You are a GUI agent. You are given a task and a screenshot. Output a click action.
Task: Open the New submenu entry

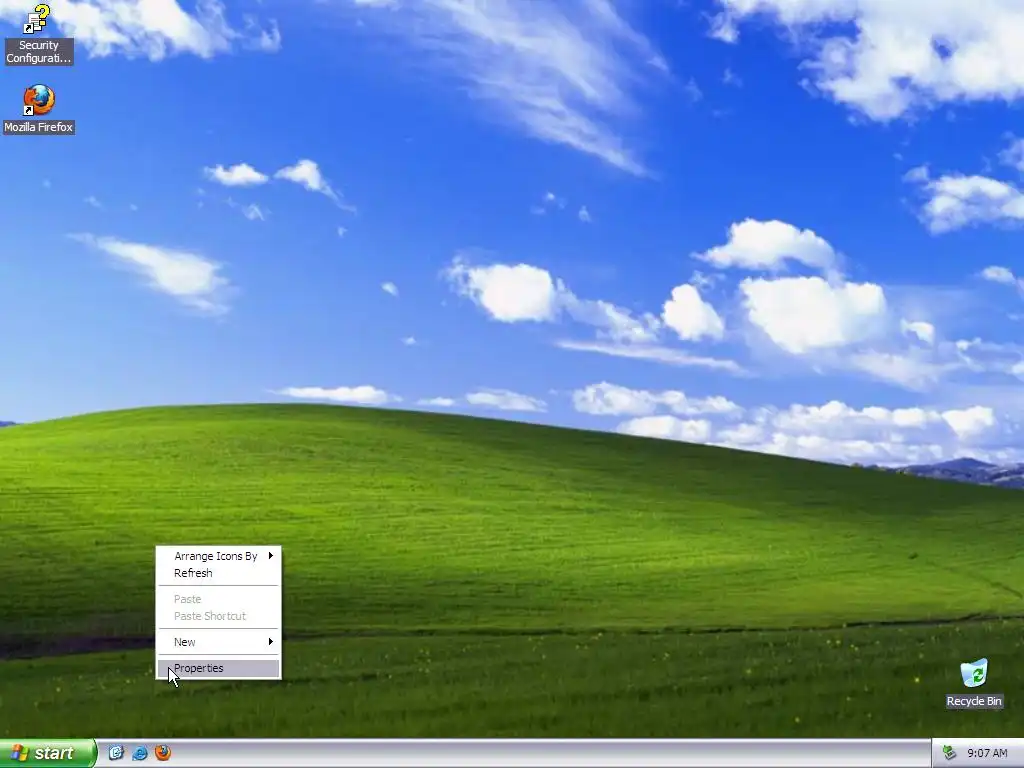(x=218, y=642)
